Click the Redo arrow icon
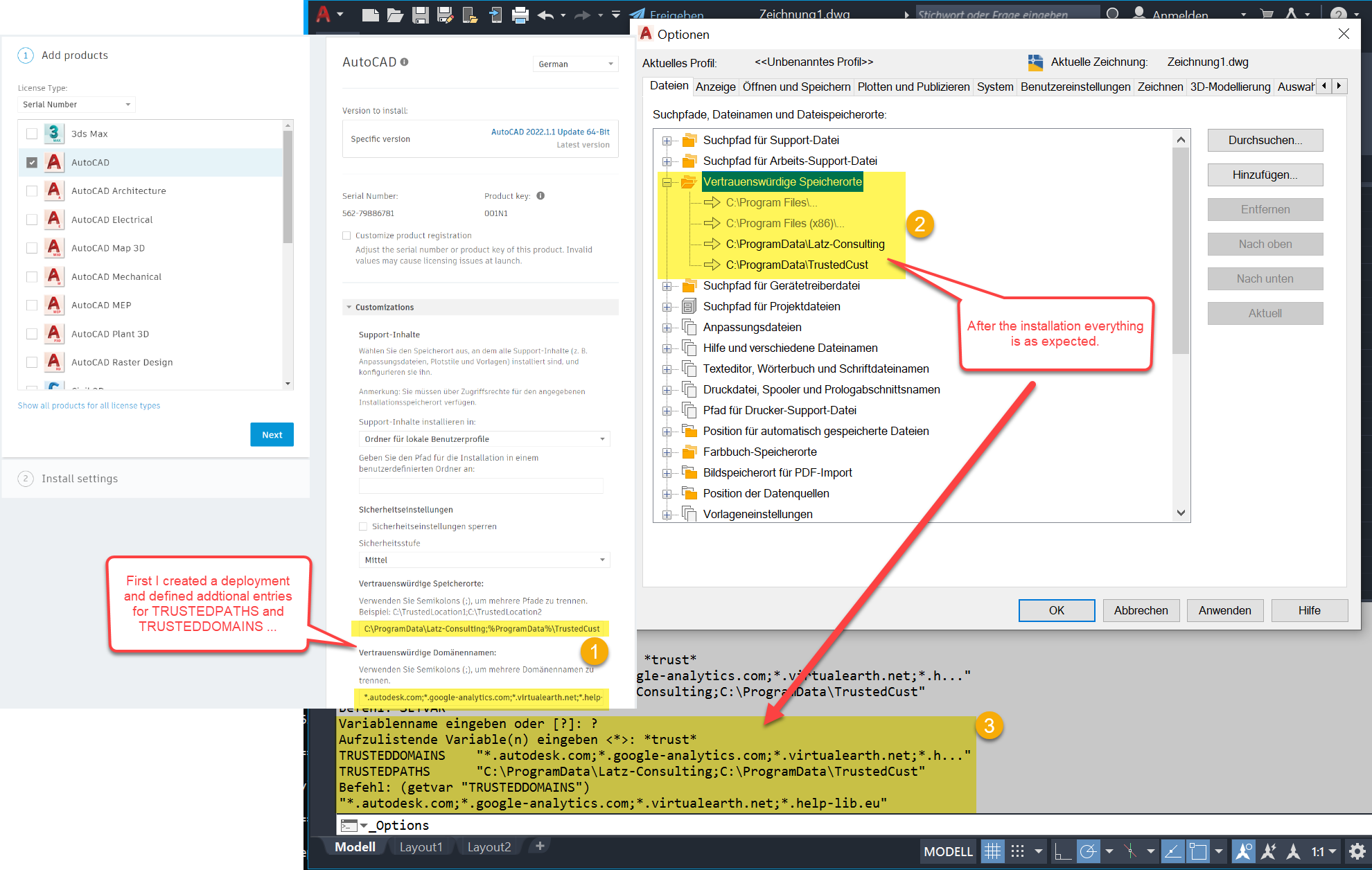Screen dimensions: 1372x870 click(x=583, y=15)
